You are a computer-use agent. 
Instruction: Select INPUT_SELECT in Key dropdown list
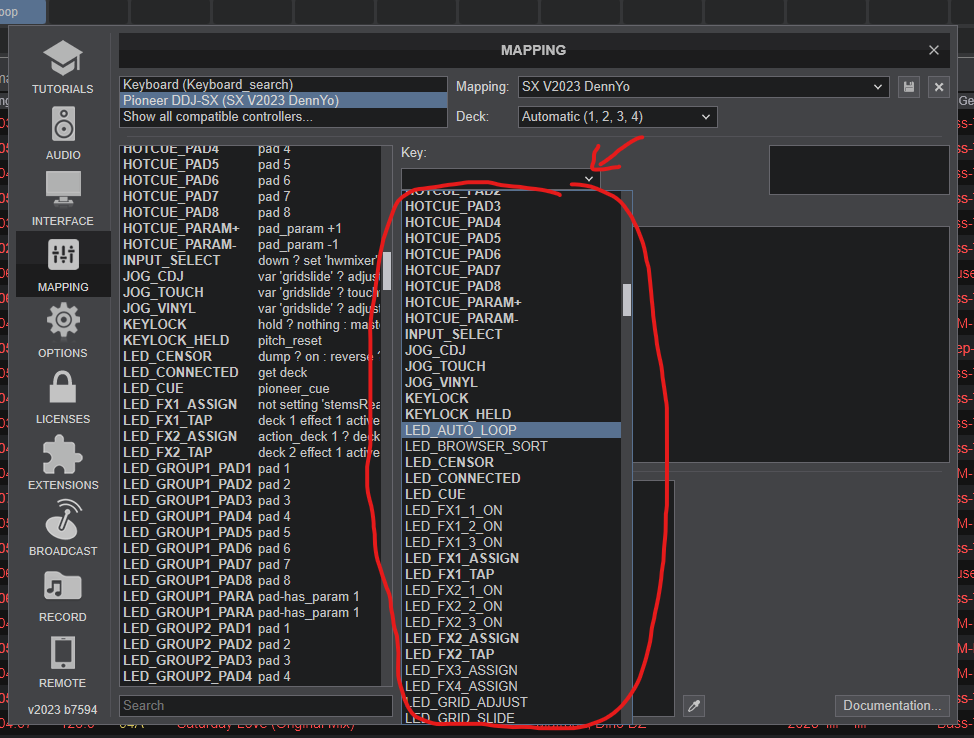click(x=511, y=334)
